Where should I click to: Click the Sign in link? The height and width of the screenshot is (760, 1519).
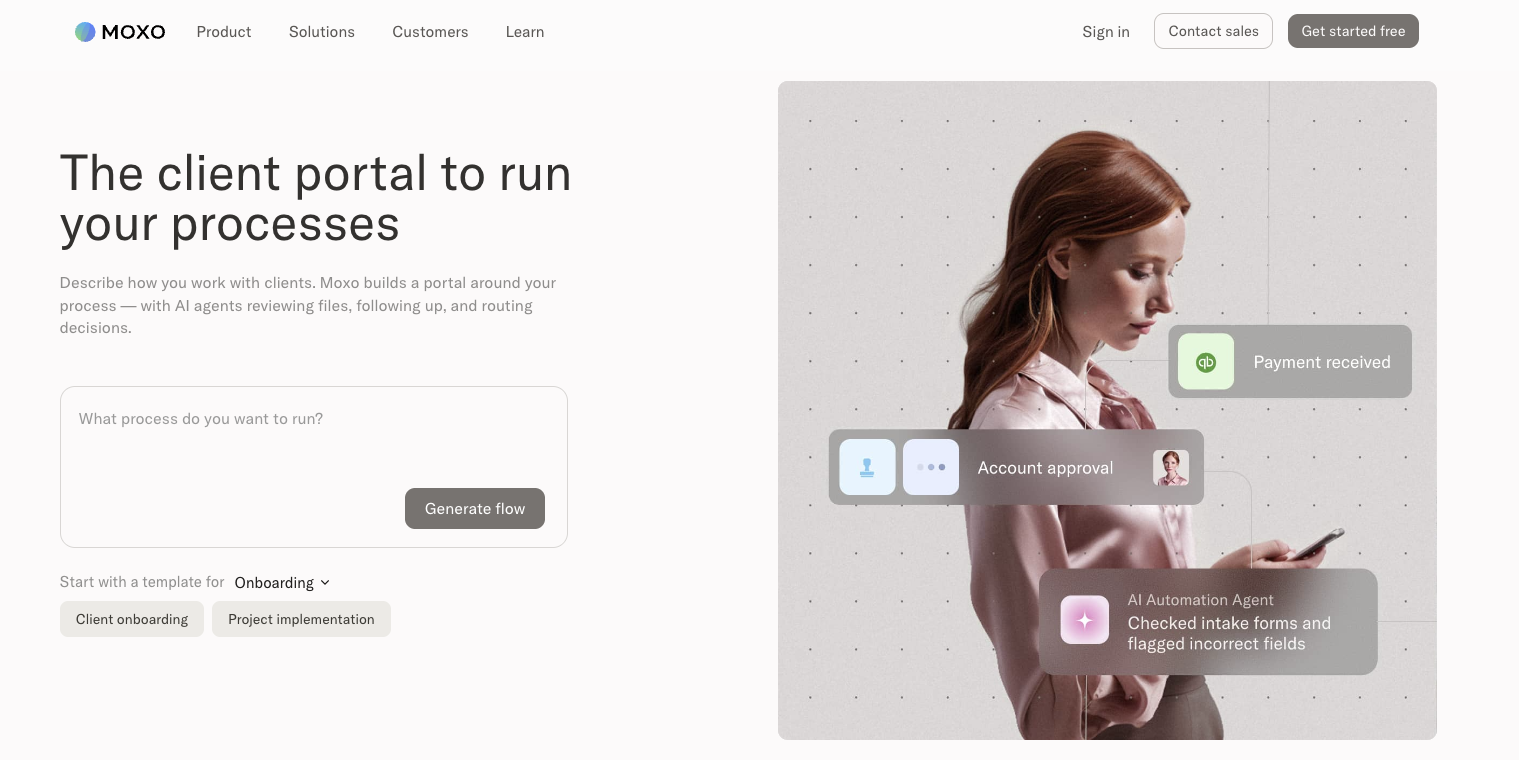[1105, 31]
